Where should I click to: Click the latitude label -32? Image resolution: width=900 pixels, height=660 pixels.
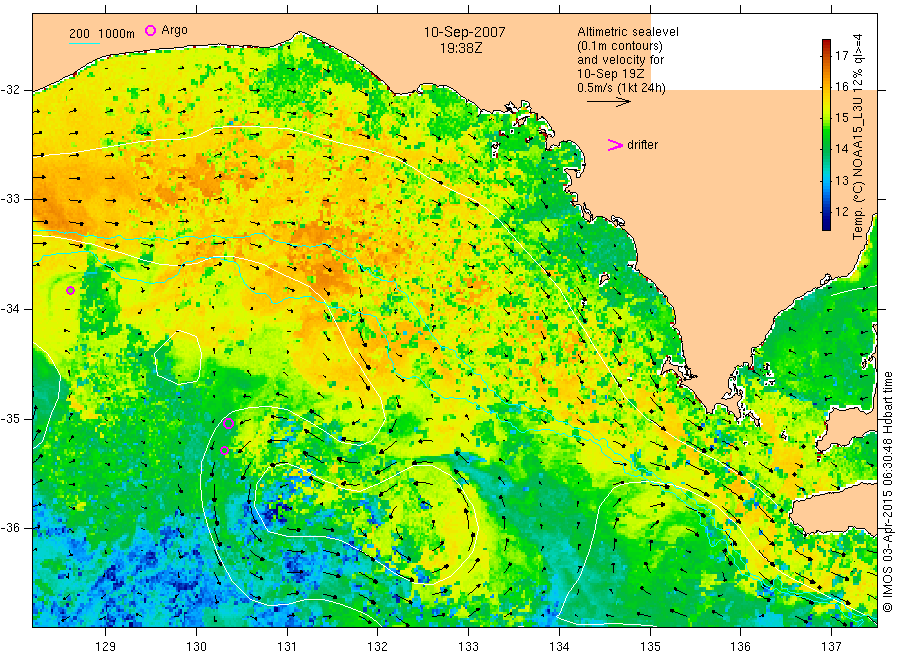point(11,90)
